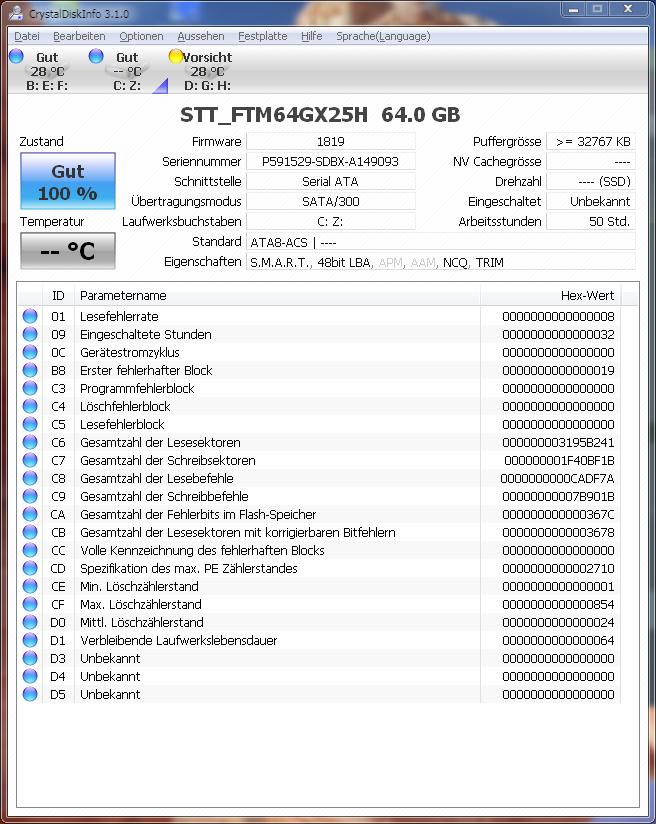Click status icon of Gesamtzahl der Lesebefehle
Screen dimensions: 656x824
[x=30, y=478]
